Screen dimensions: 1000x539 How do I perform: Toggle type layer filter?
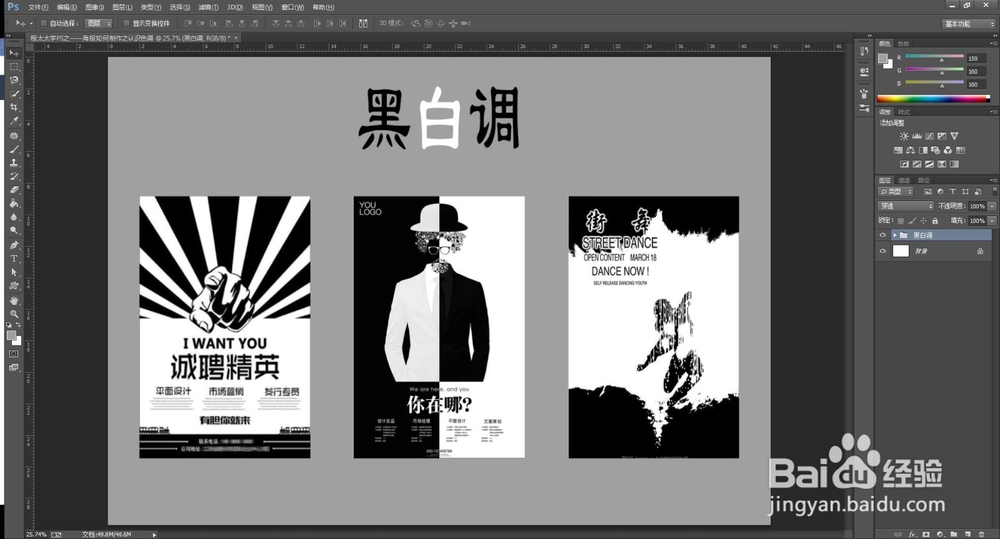[x=952, y=191]
